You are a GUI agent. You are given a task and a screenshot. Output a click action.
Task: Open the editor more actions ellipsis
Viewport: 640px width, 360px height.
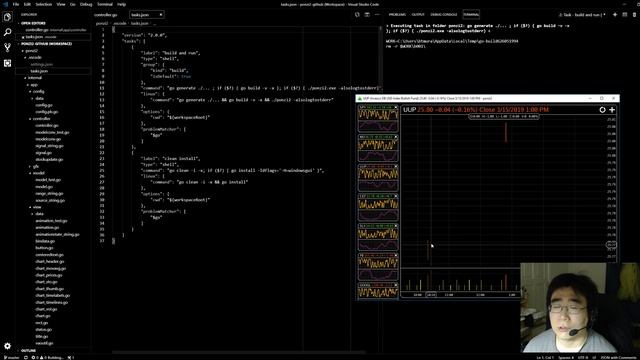(377, 15)
